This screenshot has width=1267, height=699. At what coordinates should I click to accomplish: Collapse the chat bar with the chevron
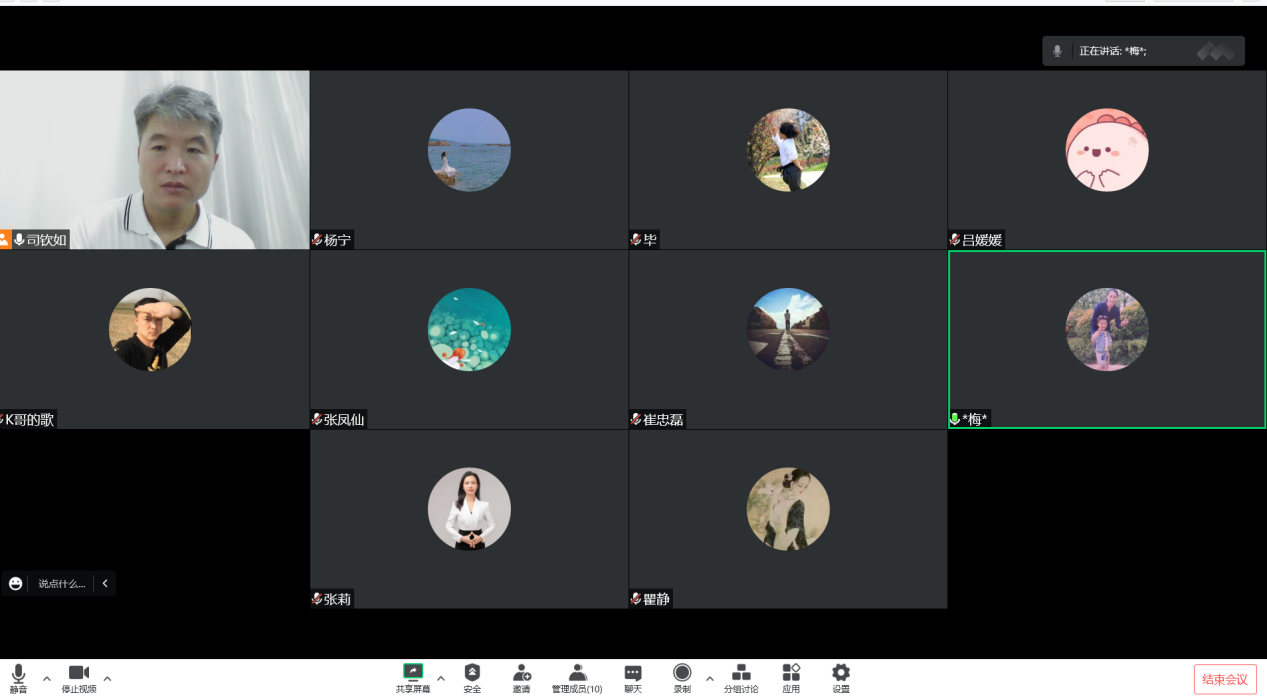[105, 583]
